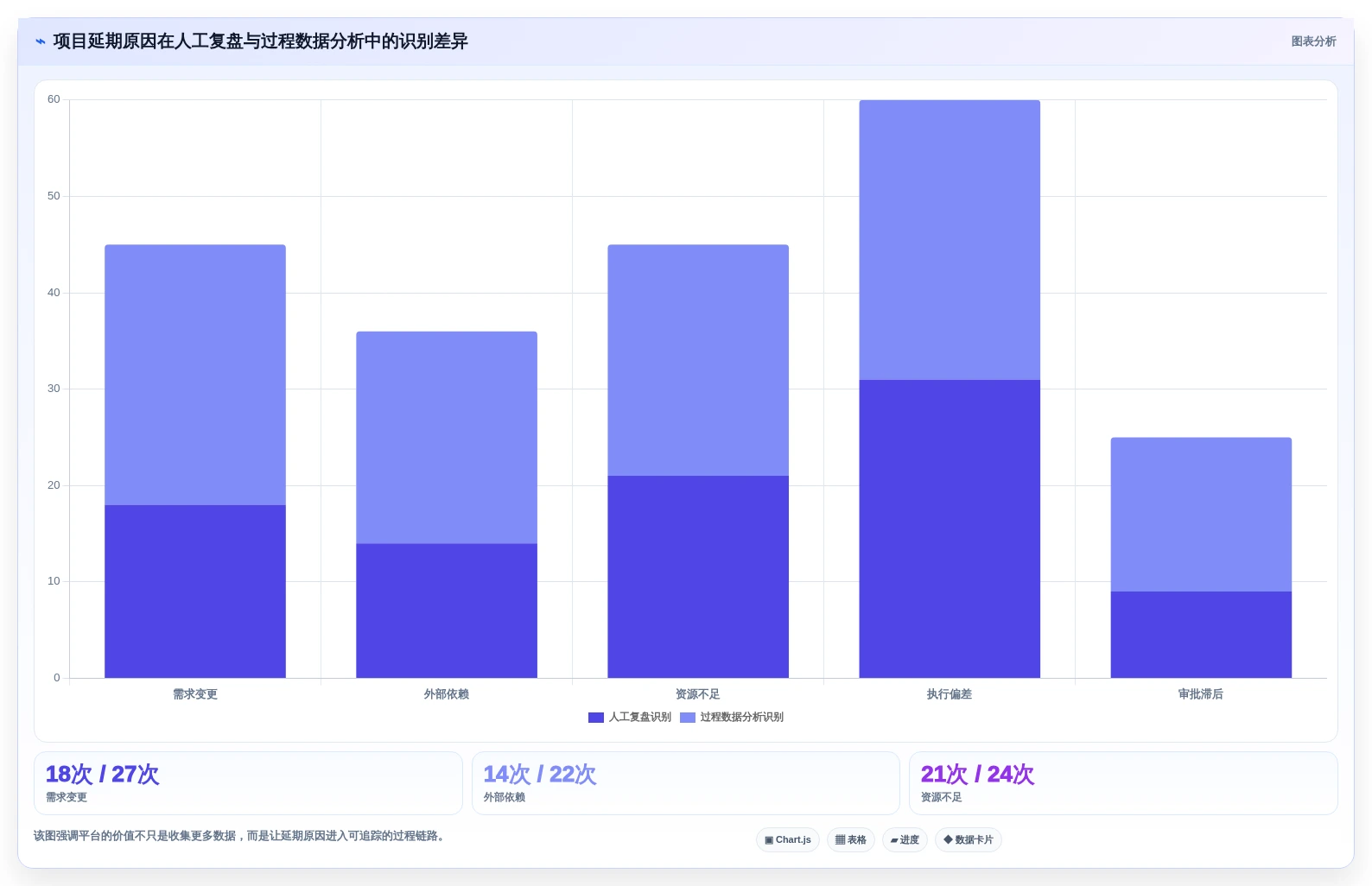Screen dimensions: 1372x886
Task: Click the 执行偏差 x-axis label
Action: coord(950,694)
